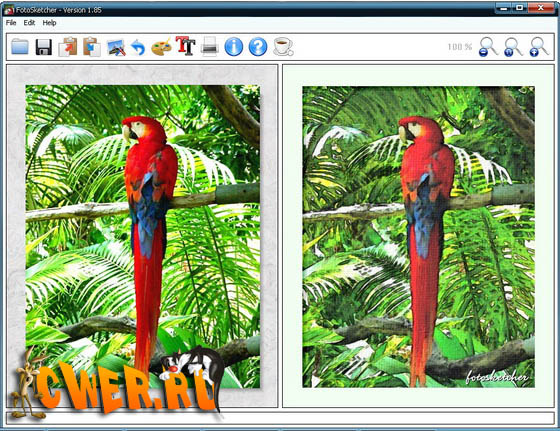The width and height of the screenshot is (560, 431).
Task: Click the painted parrot result image
Action: pos(418,237)
